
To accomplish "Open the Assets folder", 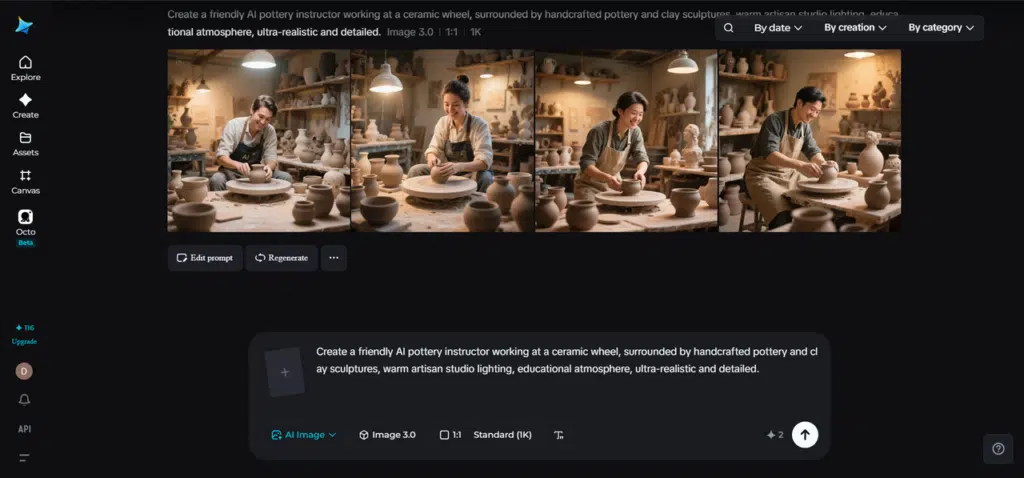I will (x=25, y=144).
